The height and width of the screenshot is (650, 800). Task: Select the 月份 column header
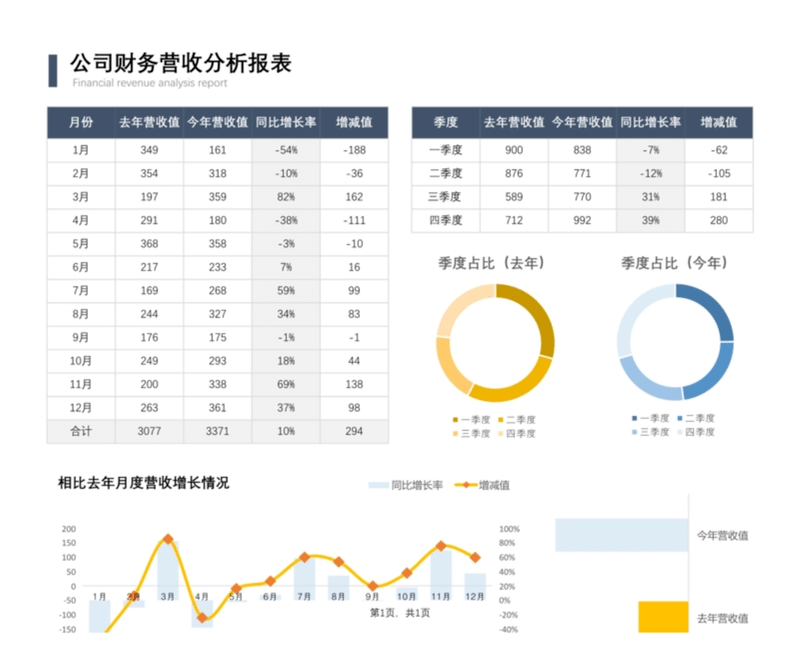(81, 122)
